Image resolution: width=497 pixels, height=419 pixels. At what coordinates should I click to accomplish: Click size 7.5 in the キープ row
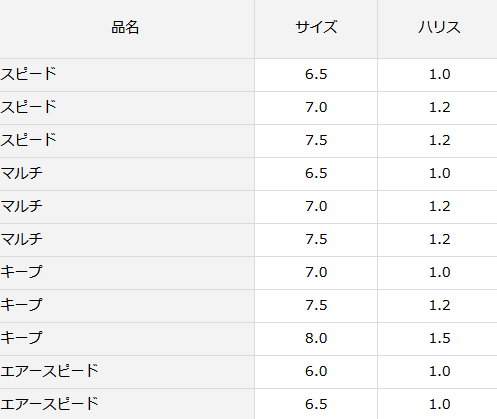point(316,306)
